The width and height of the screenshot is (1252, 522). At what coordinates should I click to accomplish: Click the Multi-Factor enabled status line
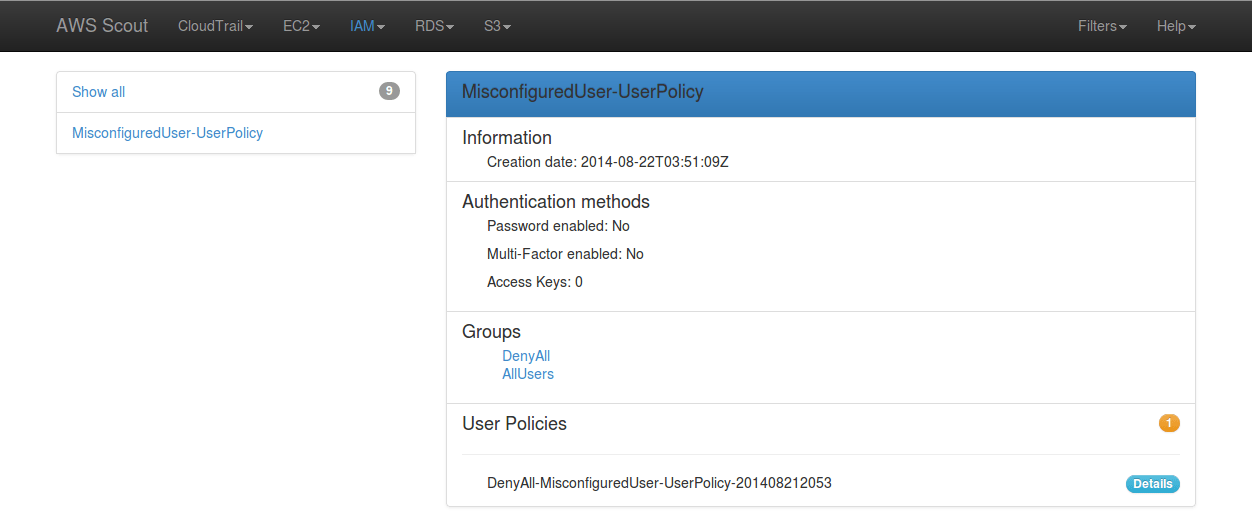pyautogui.click(x=565, y=254)
